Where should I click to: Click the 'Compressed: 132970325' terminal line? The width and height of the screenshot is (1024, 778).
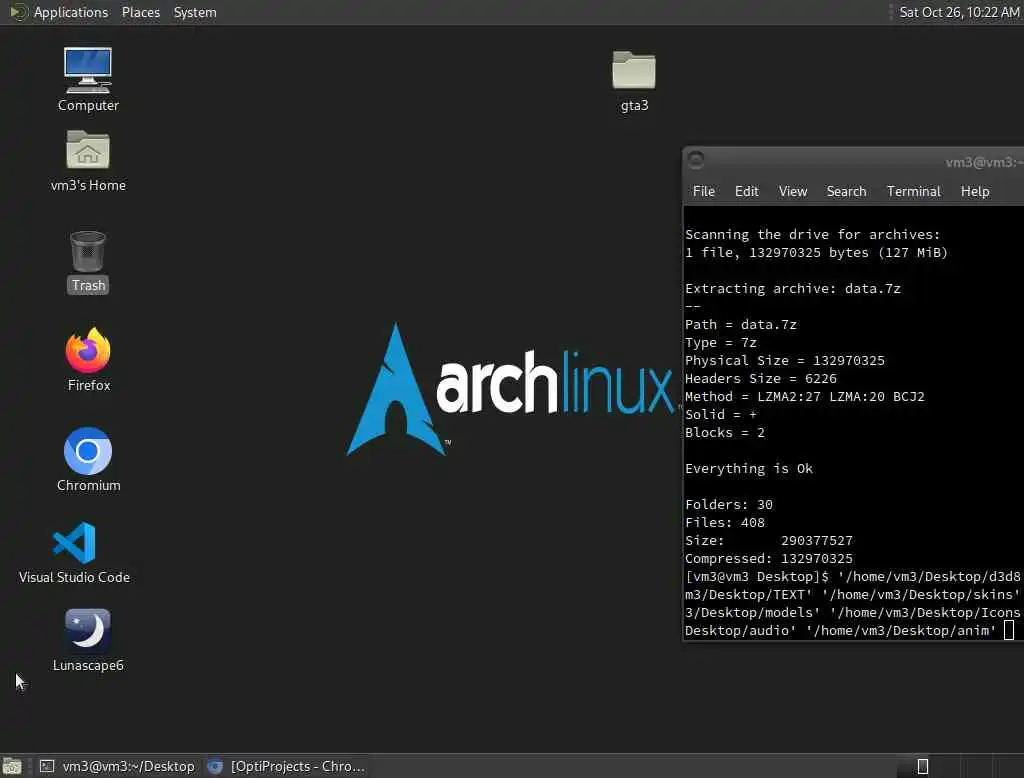[769, 559]
